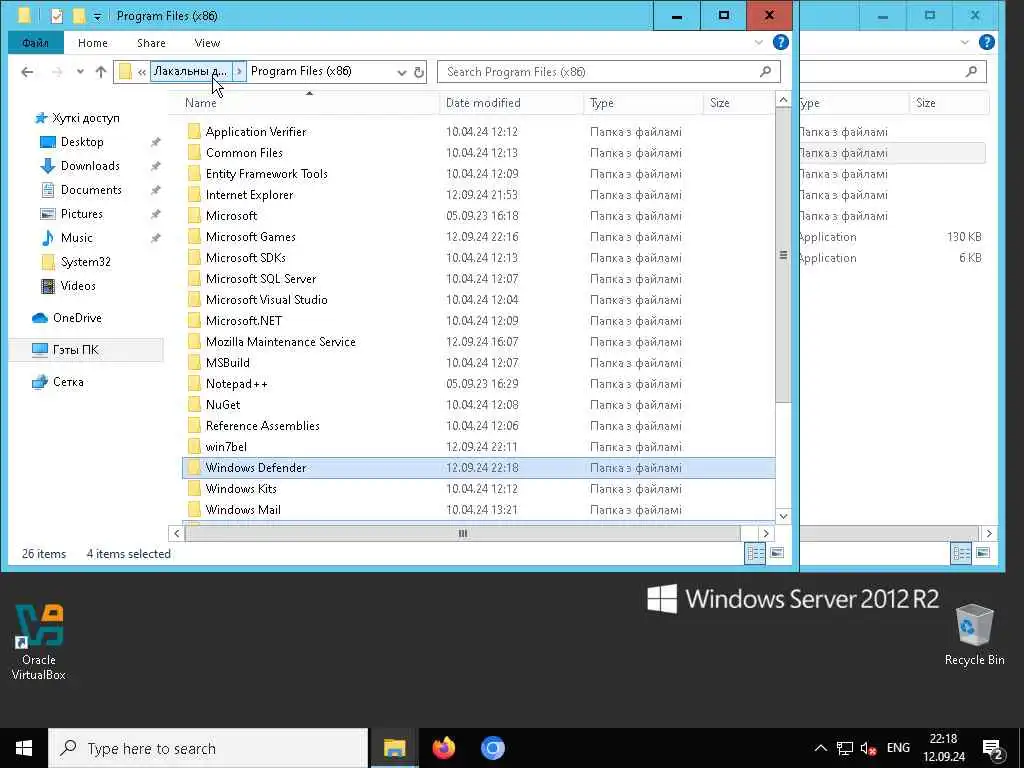Select the Microsoft Visual Studio folder
1024x768 pixels.
266,300
